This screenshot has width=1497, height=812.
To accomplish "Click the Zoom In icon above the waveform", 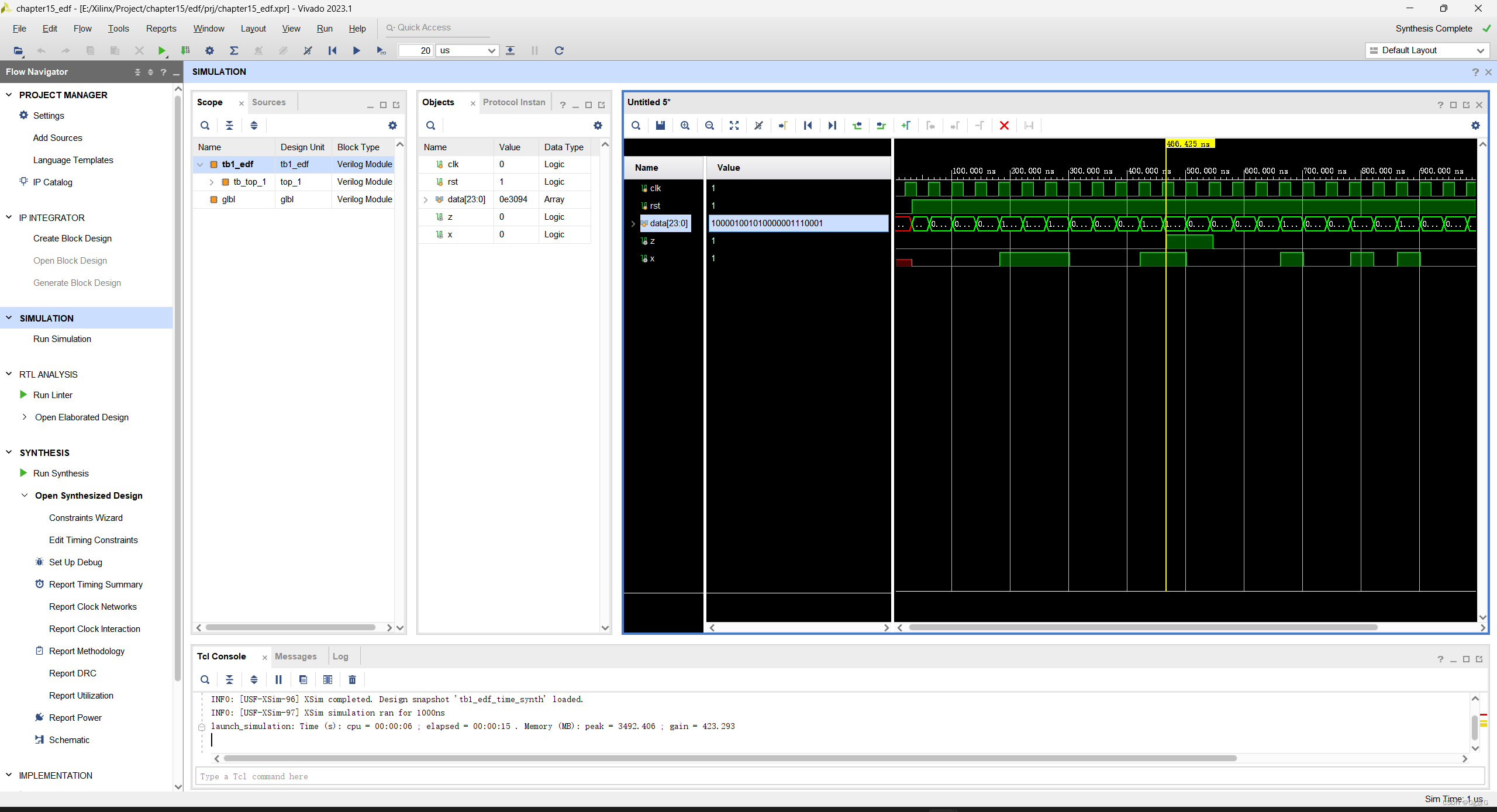I will pos(684,125).
